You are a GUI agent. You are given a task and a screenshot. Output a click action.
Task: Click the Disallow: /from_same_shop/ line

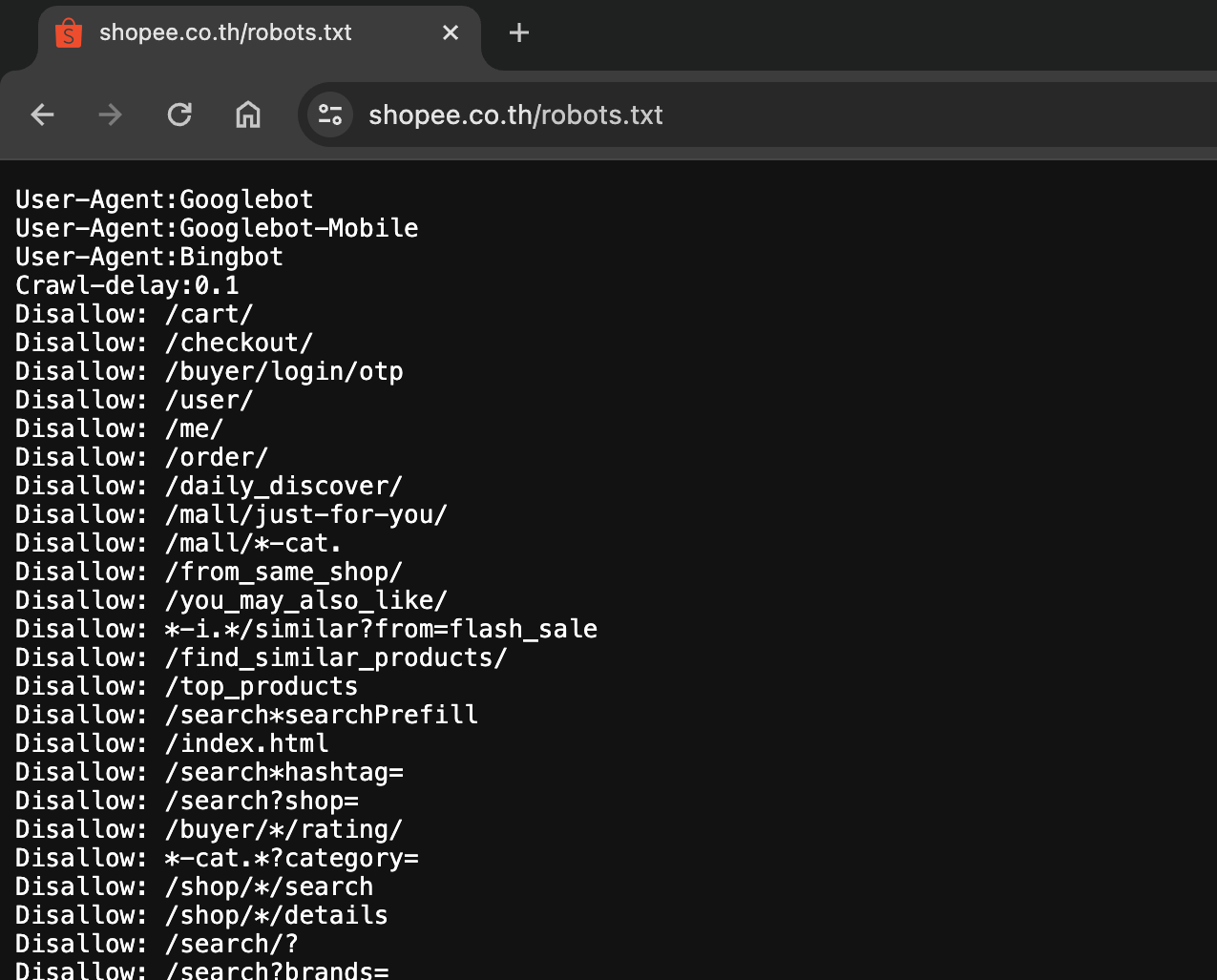209,572
